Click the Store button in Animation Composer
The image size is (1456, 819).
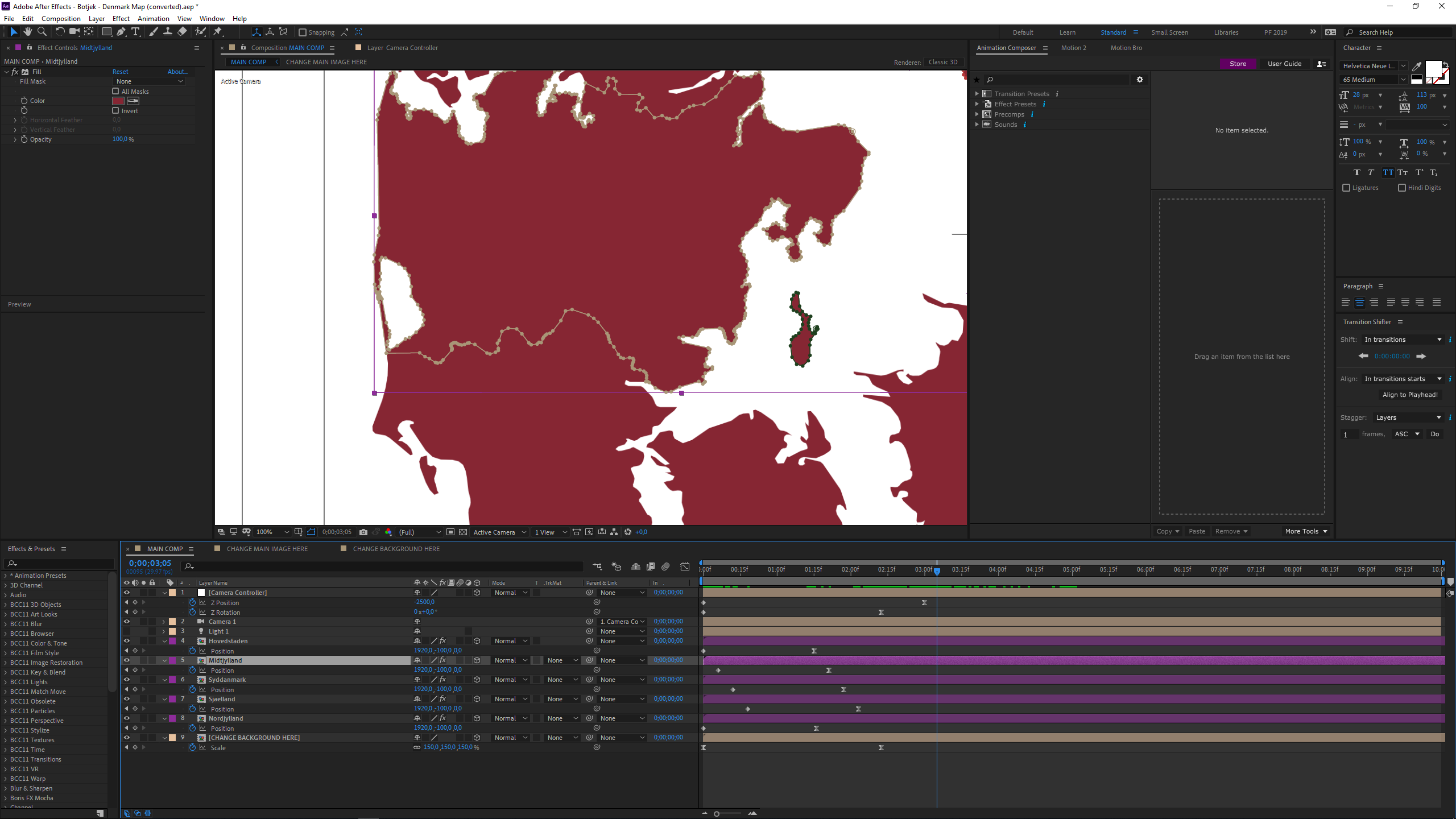tap(1238, 64)
